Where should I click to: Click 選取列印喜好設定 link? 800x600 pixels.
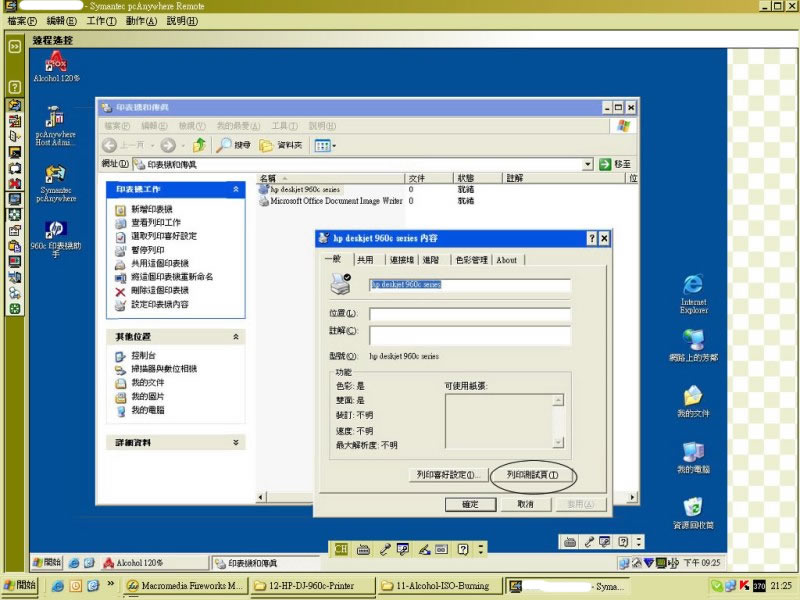tap(164, 236)
